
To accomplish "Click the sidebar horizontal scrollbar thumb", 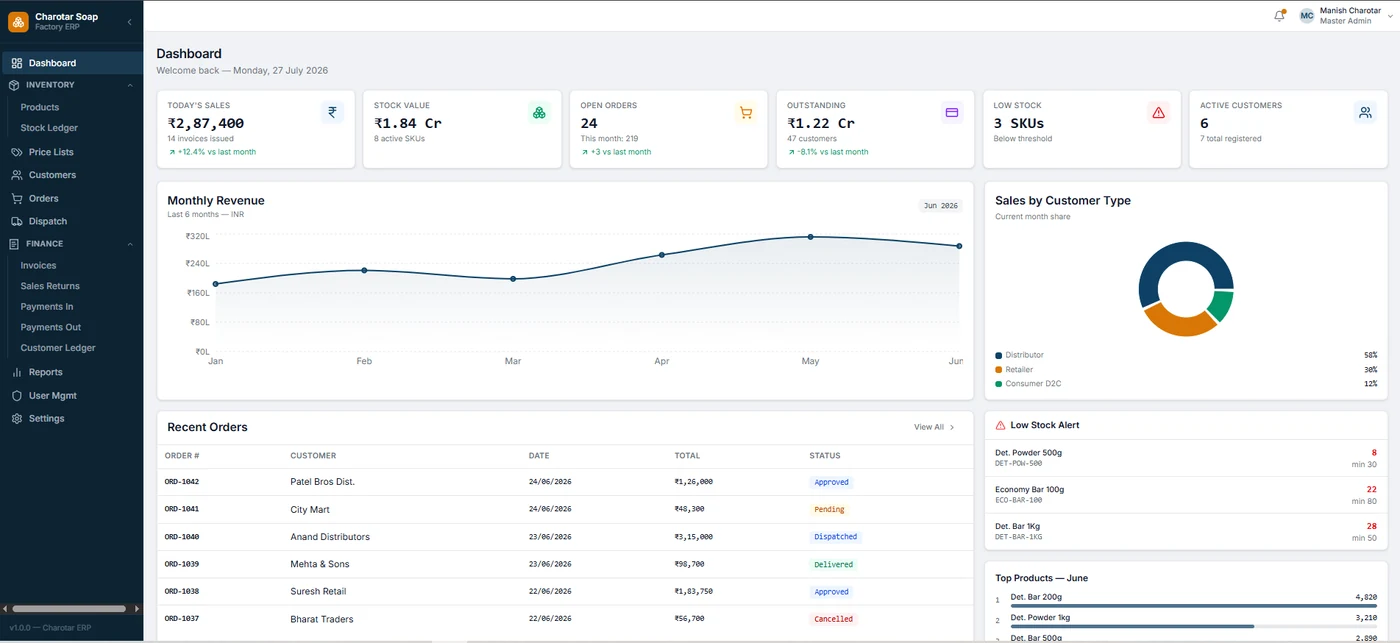I will (x=68, y=608).
